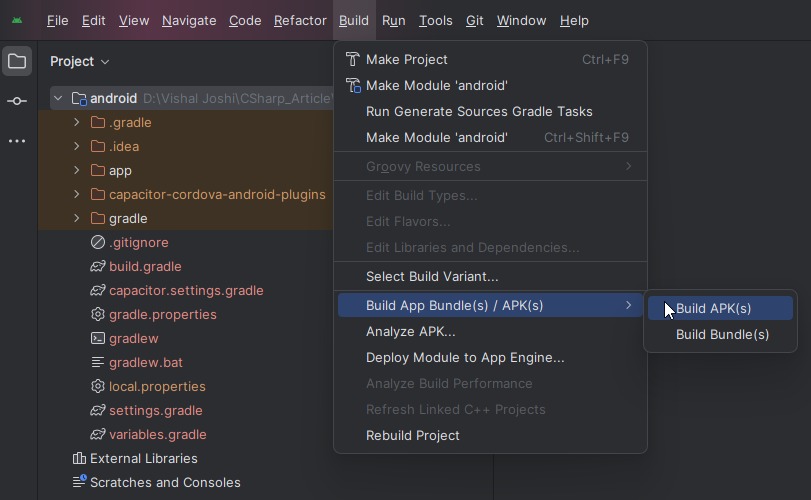The width and height of the screenshot is (811, 500).
Task: Open the Navigate menu
Action: [189, 21]
